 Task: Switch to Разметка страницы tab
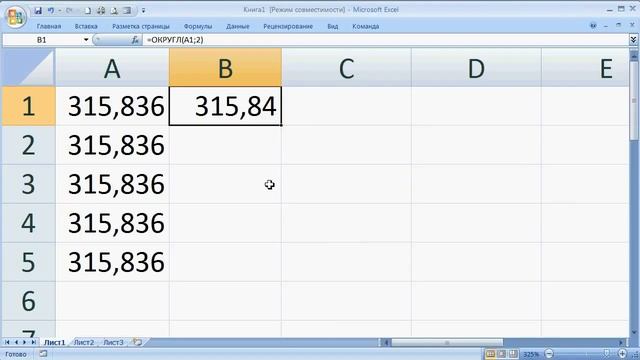[141, 26]
